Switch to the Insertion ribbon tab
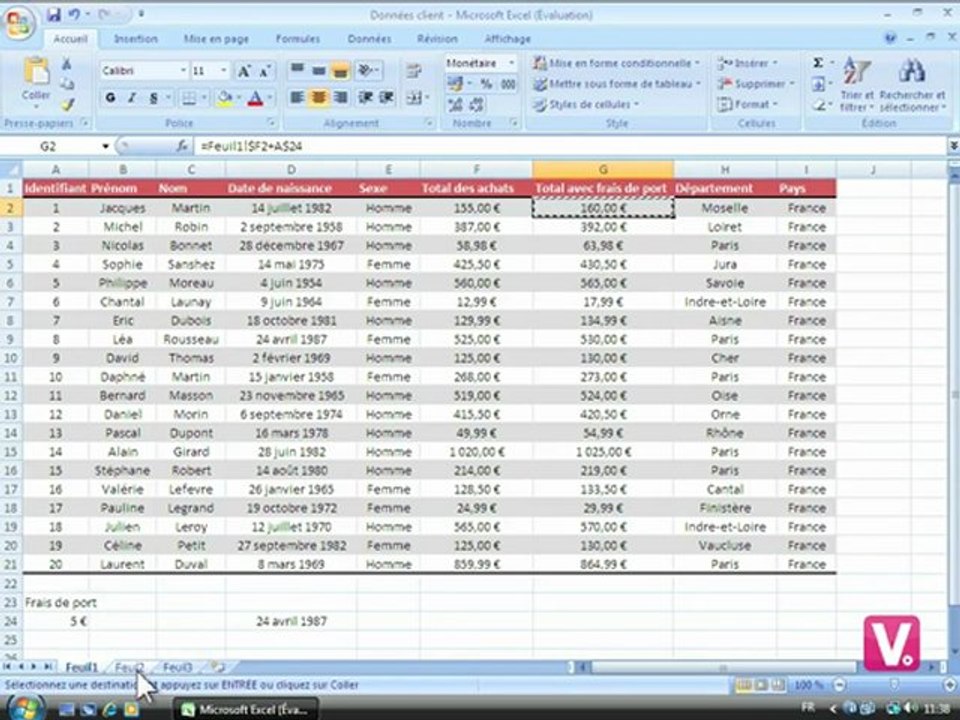Viewport: 960px width, 720px height. (x=136, y=39)
